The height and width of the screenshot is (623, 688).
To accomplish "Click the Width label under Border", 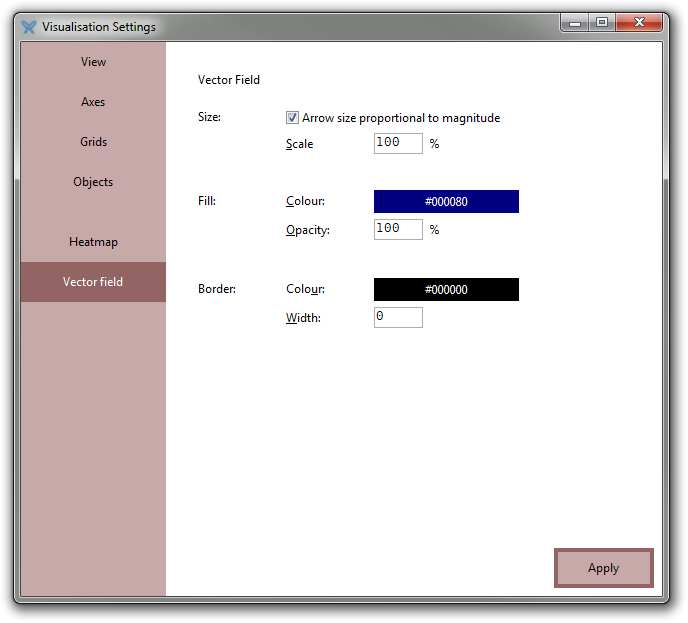I will pyautogui.click(x=303, y=318).
